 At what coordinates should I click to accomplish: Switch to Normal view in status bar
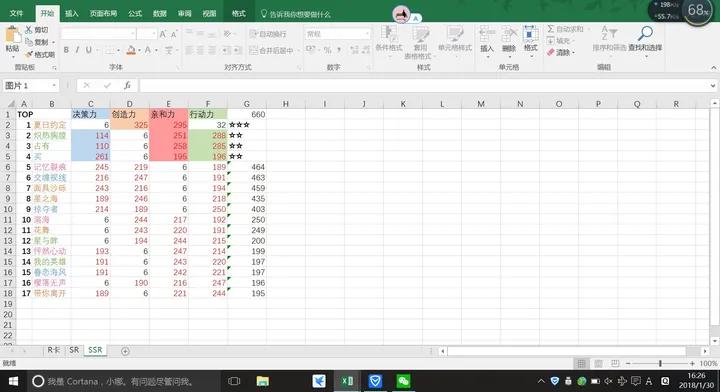581,364
